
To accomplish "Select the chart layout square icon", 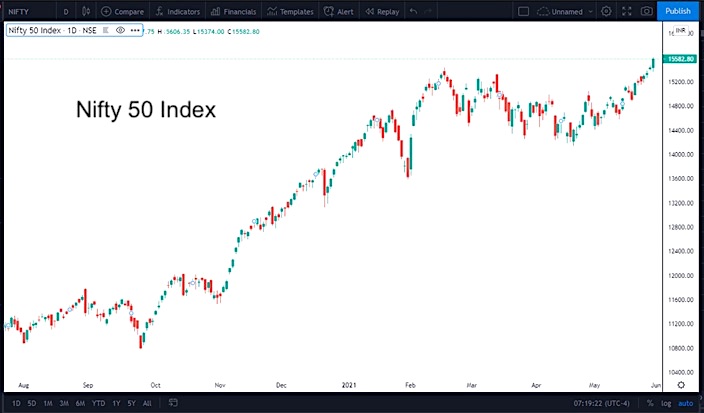I will click(x=524, y=12).
